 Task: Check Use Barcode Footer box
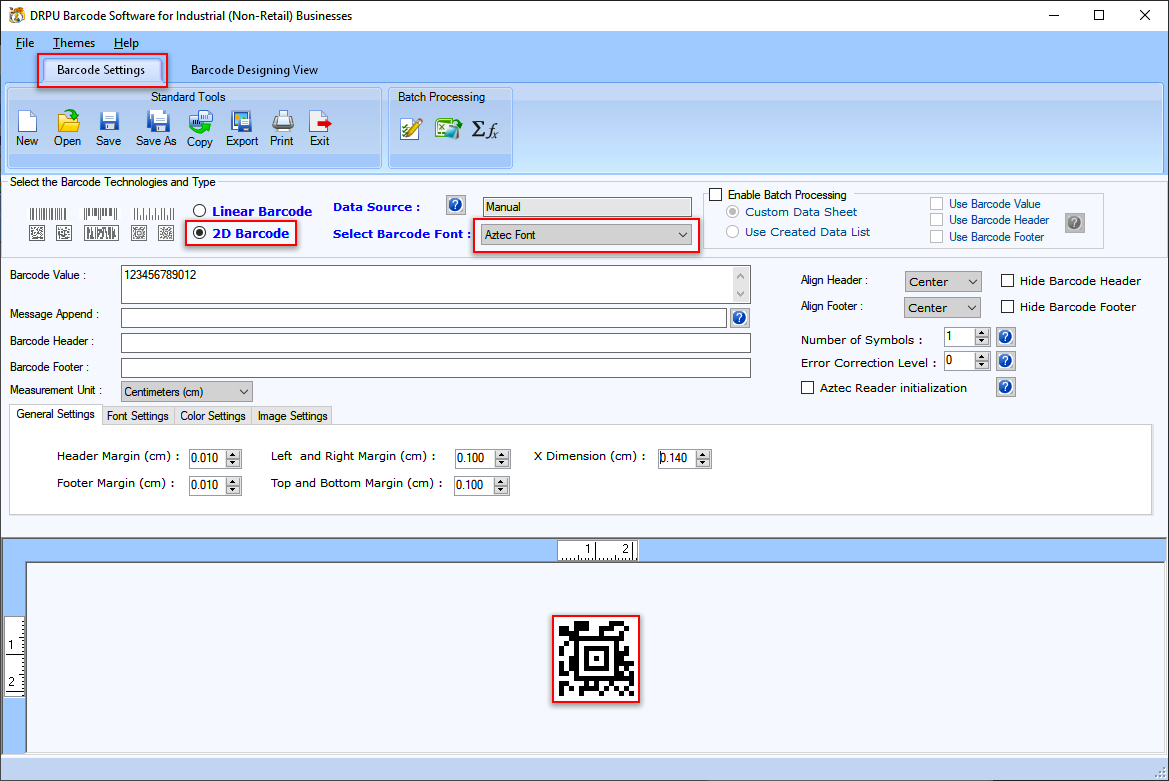pyautogui.click(x=936, y=237)
